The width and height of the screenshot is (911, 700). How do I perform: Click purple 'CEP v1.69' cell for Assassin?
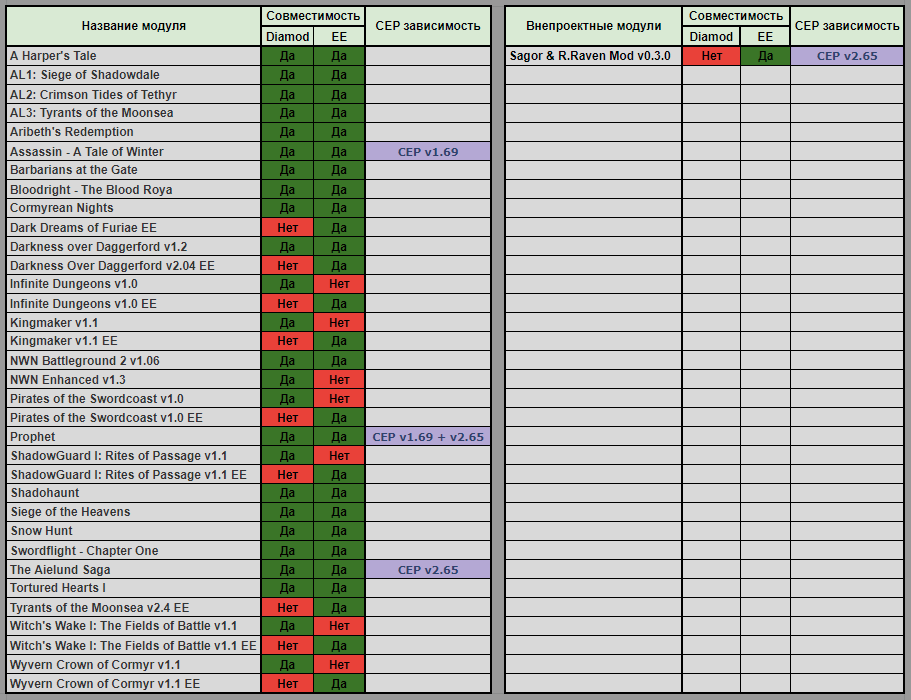click(428, 152)
